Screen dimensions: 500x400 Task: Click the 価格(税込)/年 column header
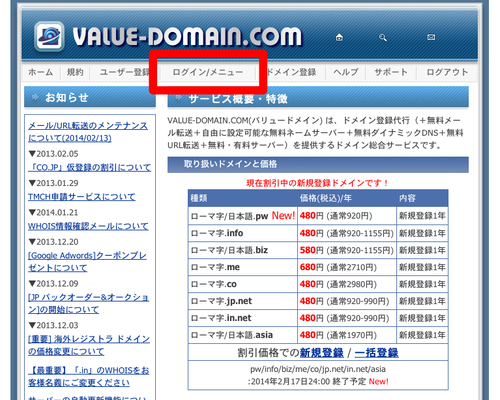pos(326,198)
